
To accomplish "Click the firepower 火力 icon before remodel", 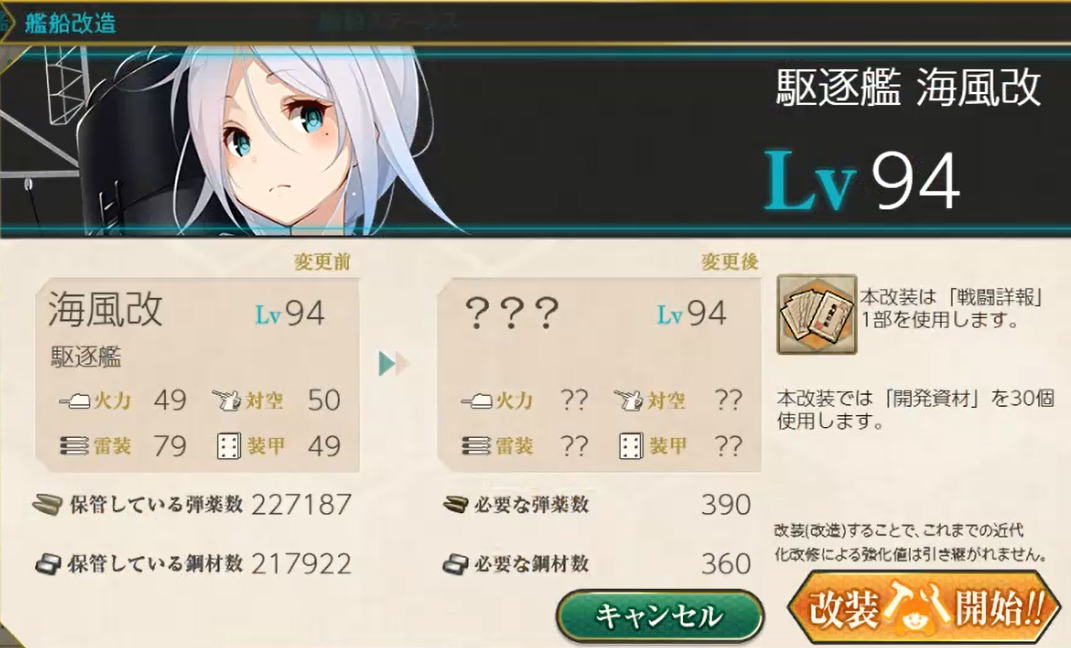I will [74, 401].
